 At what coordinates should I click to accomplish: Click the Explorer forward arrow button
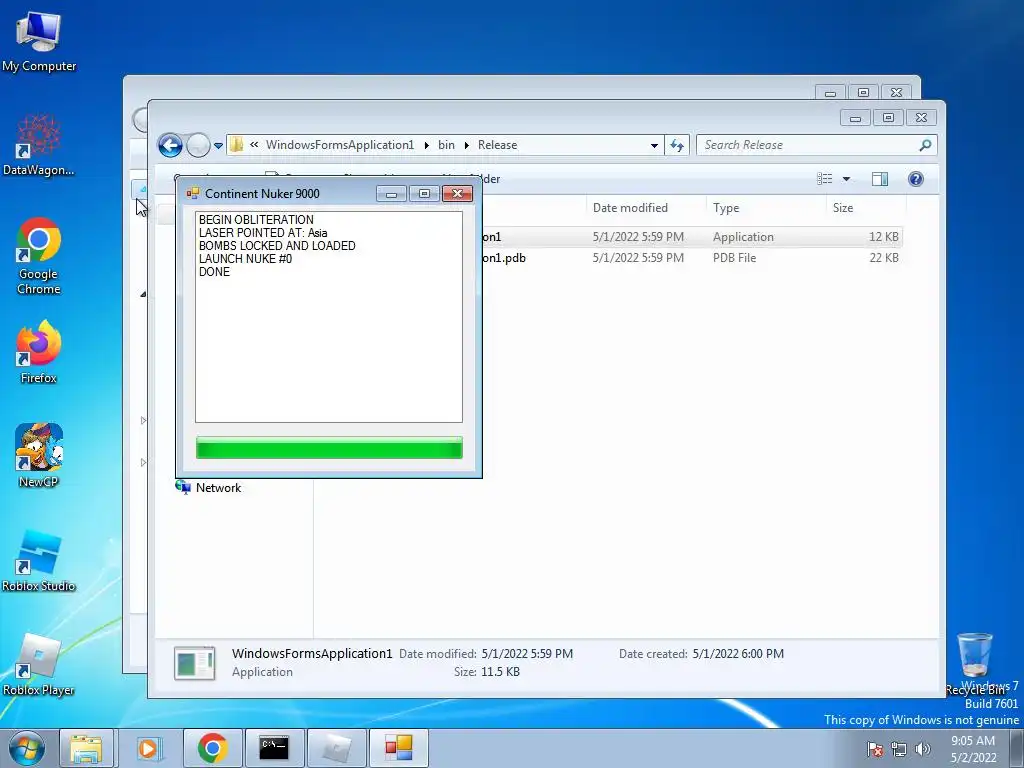coord(198,145)
